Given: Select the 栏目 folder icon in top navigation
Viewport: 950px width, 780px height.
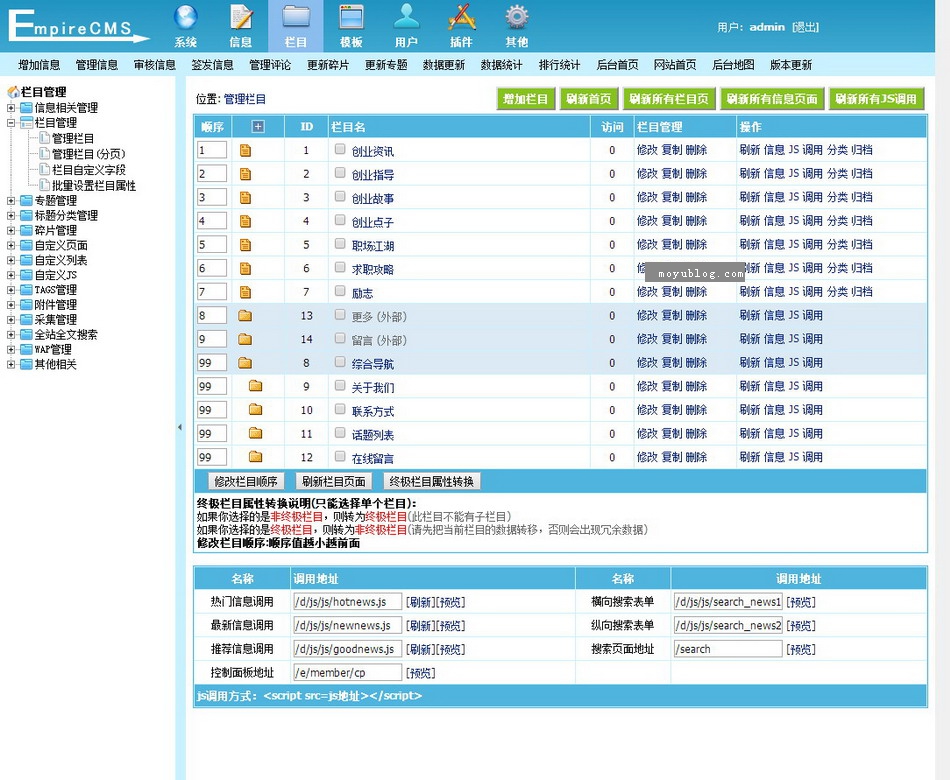Looking at the screenshot, I should (x=296, y=18).
